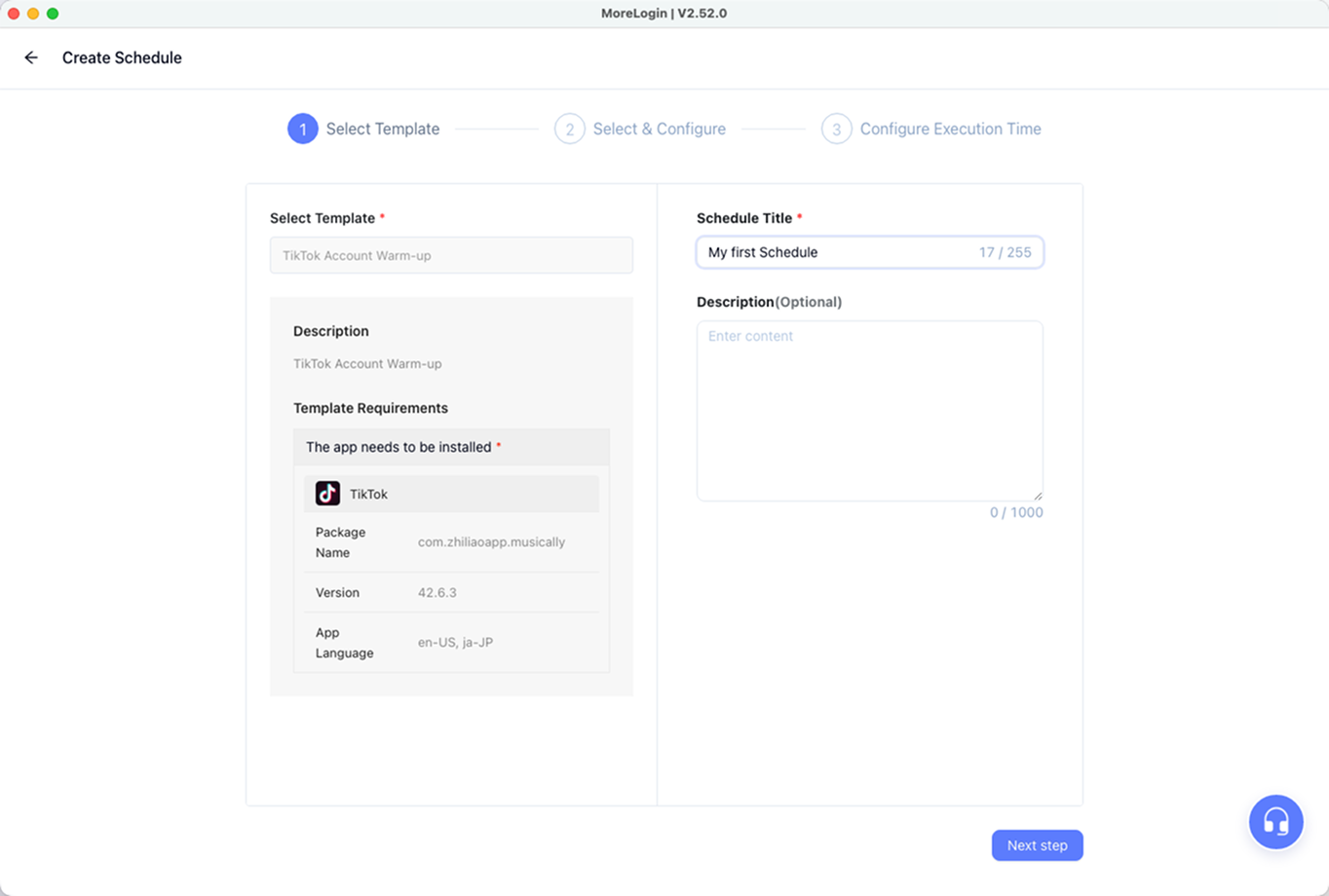Click the 0 / 1000 character counter

click(1016, 512)
